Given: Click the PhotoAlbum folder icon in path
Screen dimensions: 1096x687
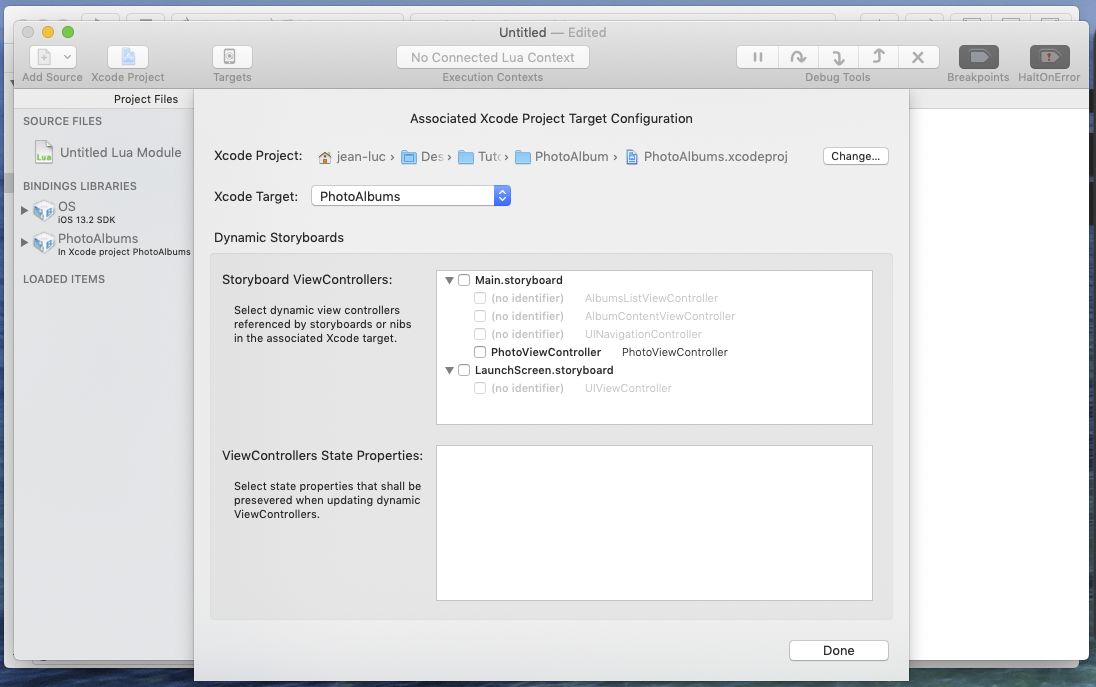Looking at the screenshot, I should coord(523,157).
